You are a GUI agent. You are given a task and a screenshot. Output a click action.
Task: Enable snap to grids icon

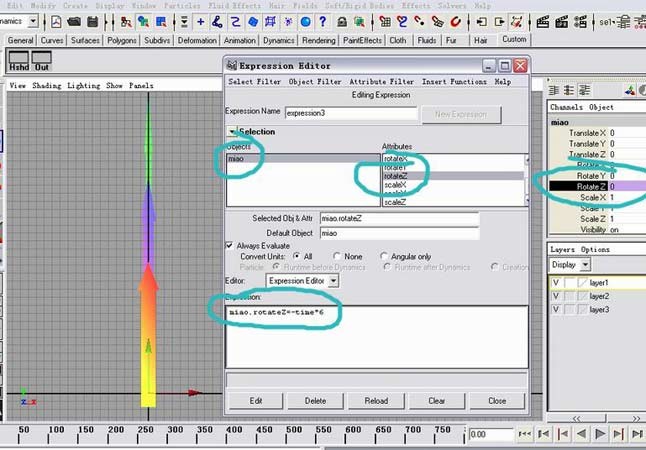click(385, 21)
